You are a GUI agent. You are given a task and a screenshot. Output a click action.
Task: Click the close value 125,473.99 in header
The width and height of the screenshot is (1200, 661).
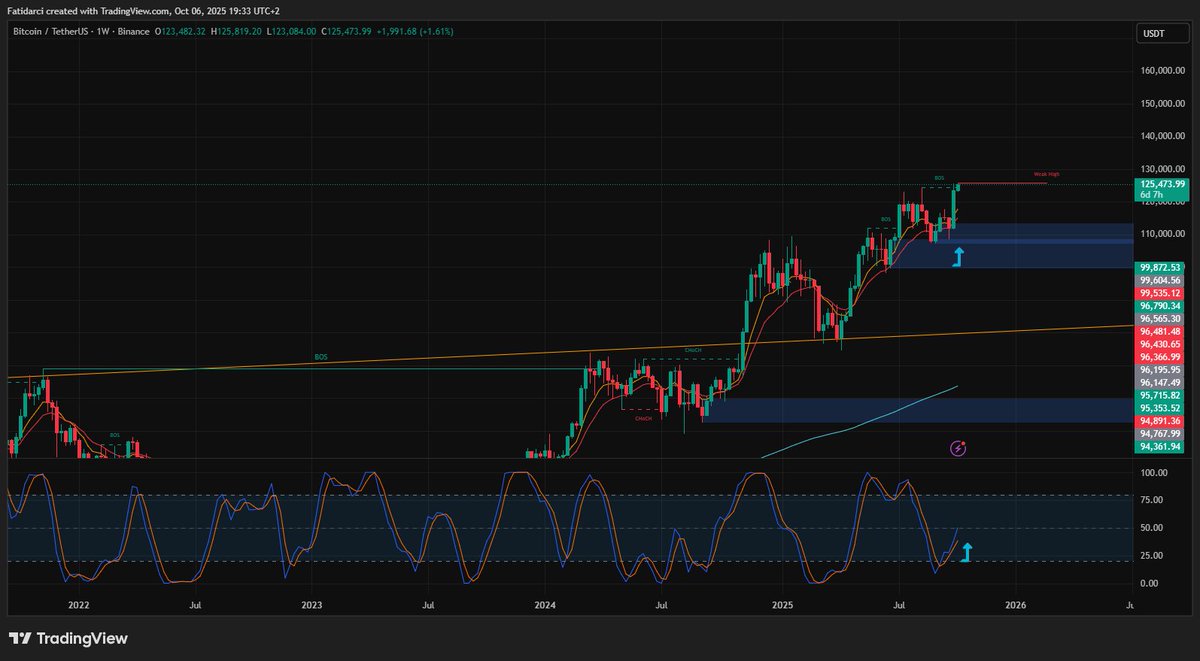click(x=350, y=32)
